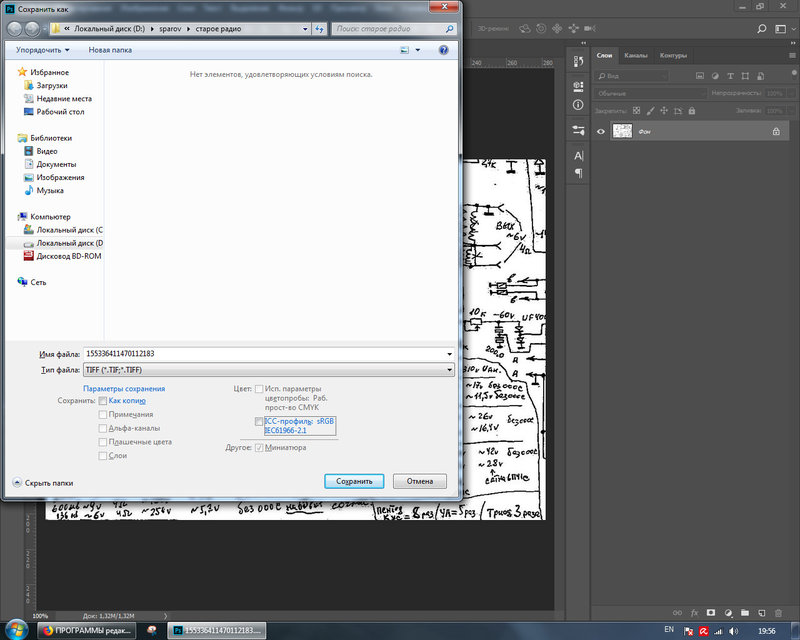Enable the 'Как копию' checkbox
This screenshot has width=800, height=640.
pyautogui.click(x=103, y=400)
